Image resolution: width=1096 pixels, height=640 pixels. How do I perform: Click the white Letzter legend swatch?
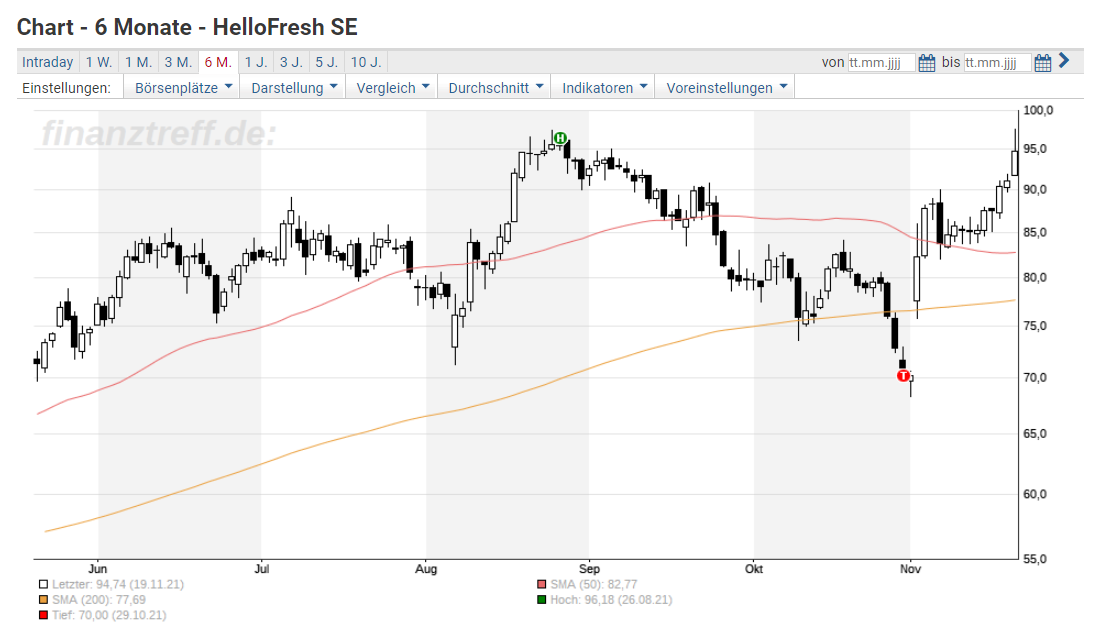pyautogui.click(x=43, y=584)
